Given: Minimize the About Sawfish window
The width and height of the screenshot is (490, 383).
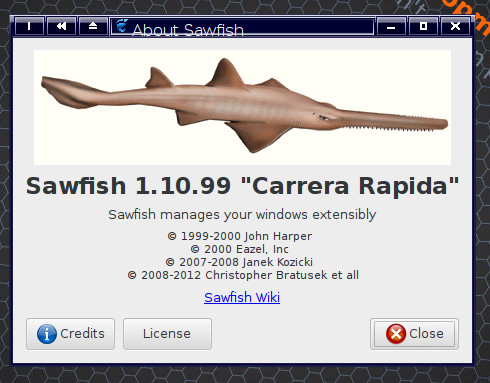Looking at the screenshot, I should [x=391, y=26].
